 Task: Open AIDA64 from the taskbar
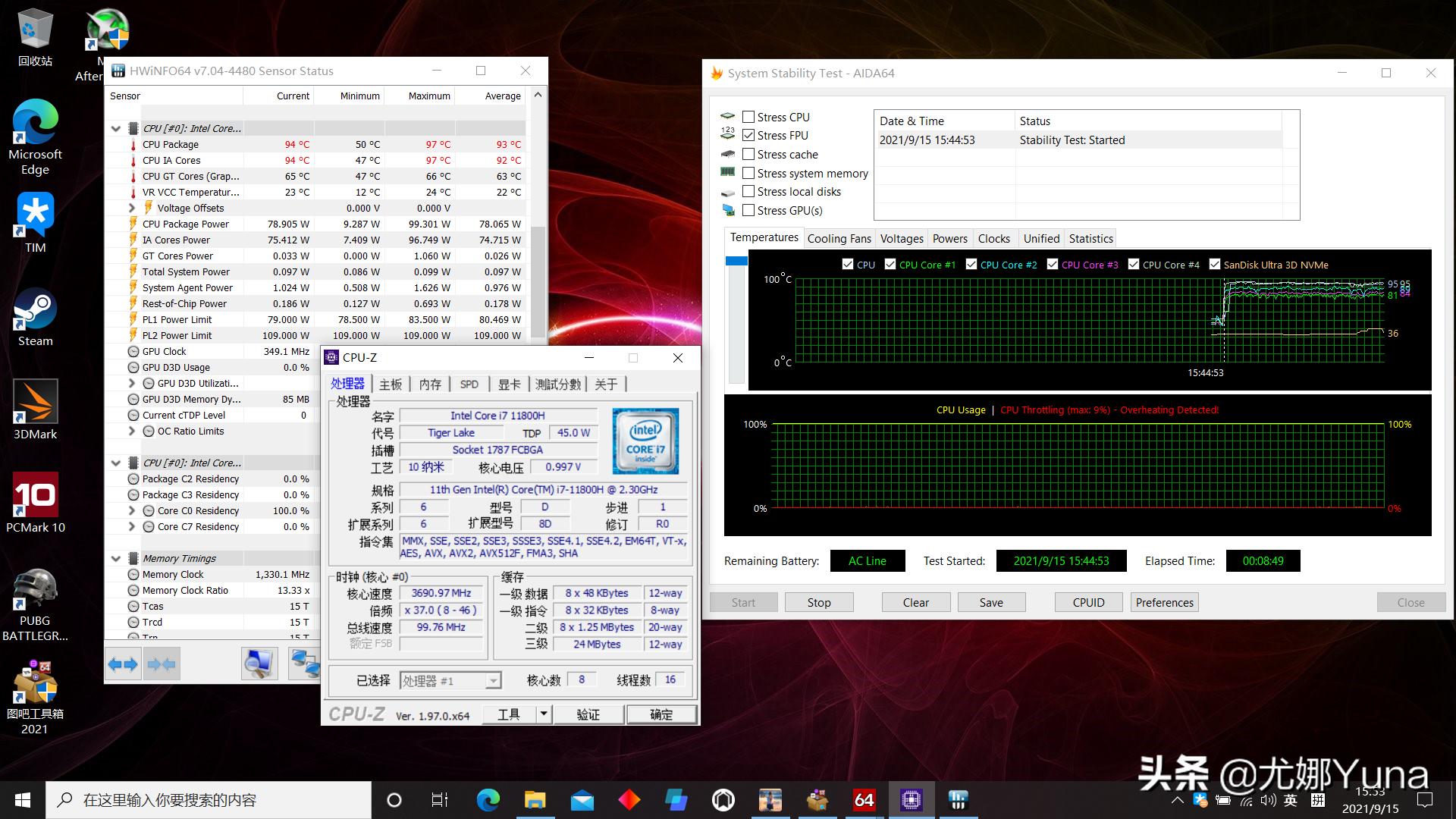864,800
